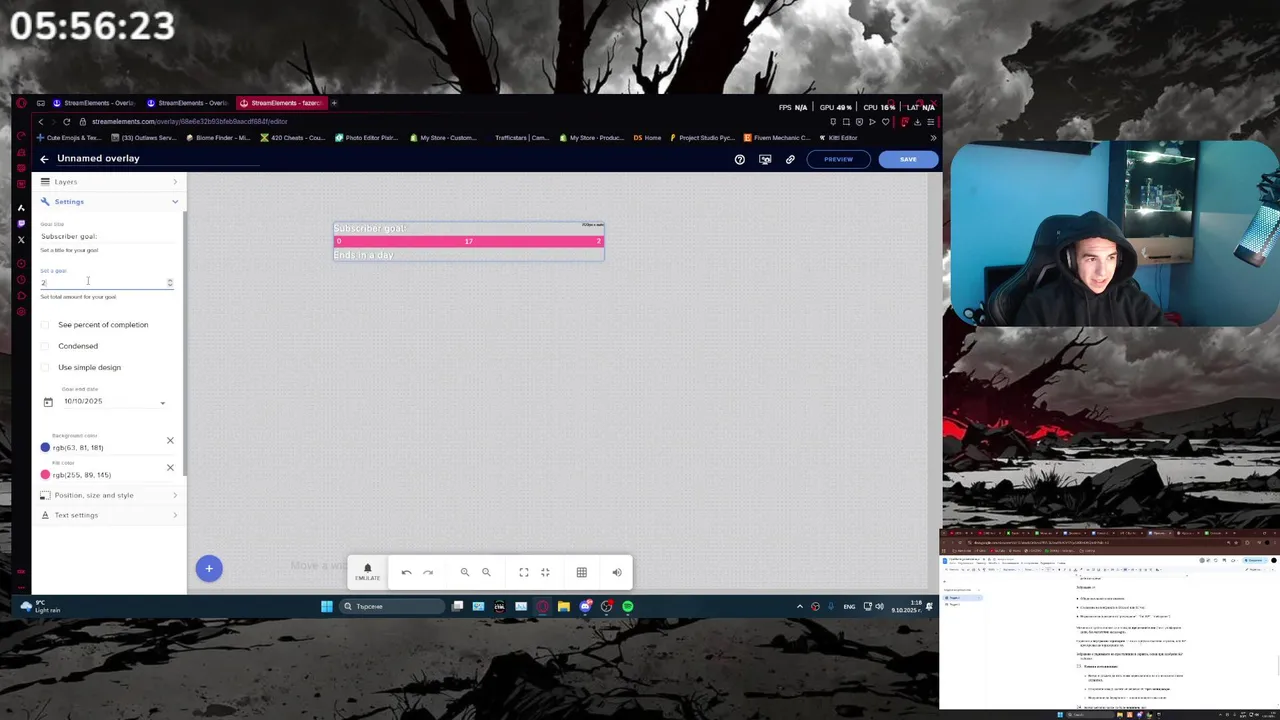Select the active StreamElements fazer tab
This screenshot has height=720, width=1280.
tap(282, 103)
